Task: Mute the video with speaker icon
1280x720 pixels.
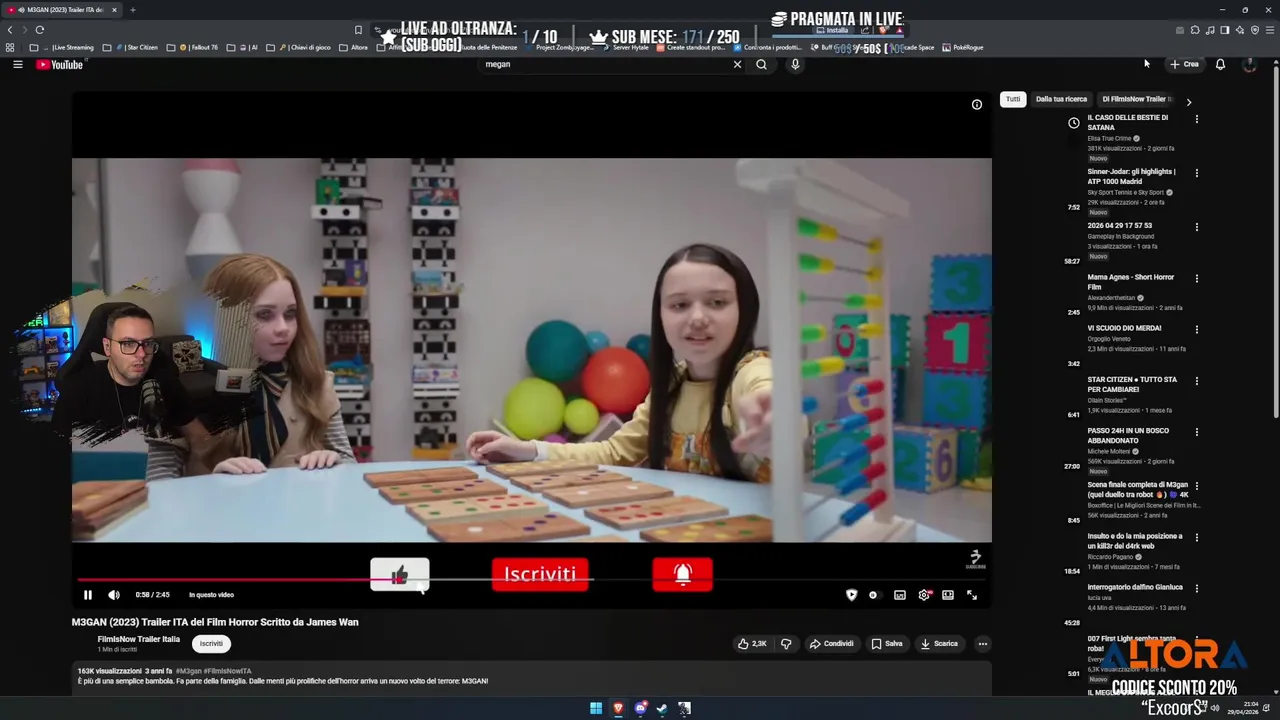Action: 114,595
